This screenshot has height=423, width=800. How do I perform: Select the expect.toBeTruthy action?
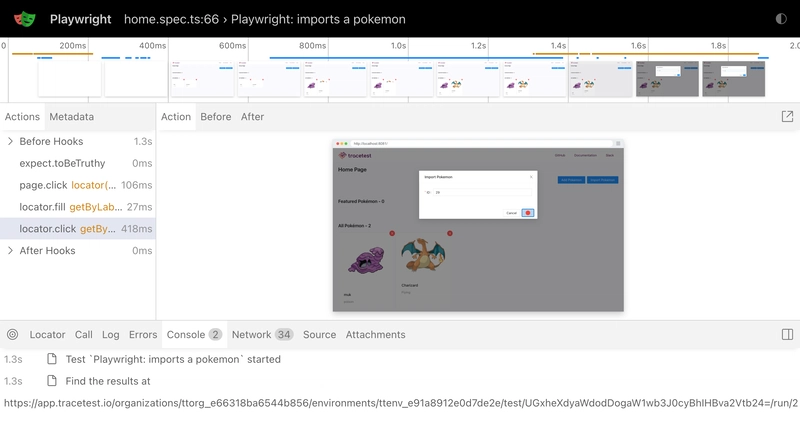pyautogui.click(x=62, y=163)
